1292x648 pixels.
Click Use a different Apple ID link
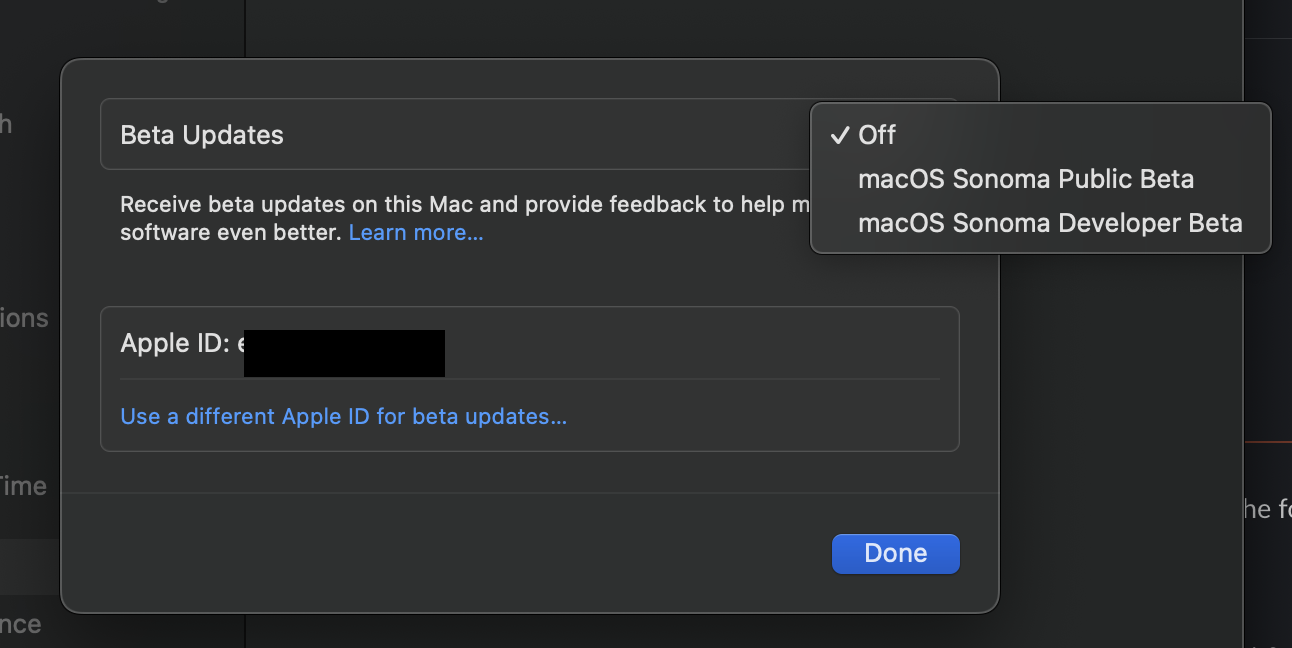point(343,416)
